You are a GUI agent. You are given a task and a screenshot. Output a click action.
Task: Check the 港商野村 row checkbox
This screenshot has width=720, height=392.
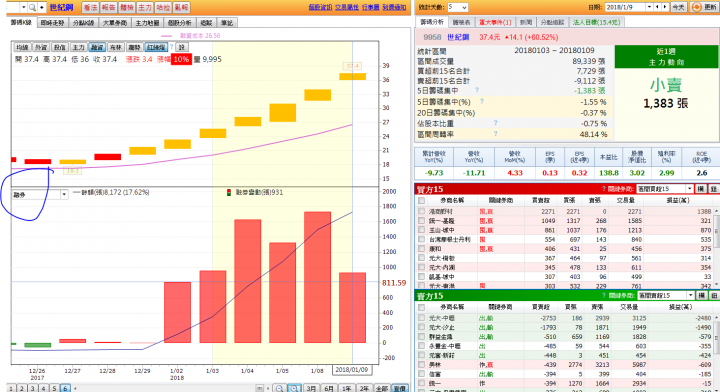pos(421,211)
